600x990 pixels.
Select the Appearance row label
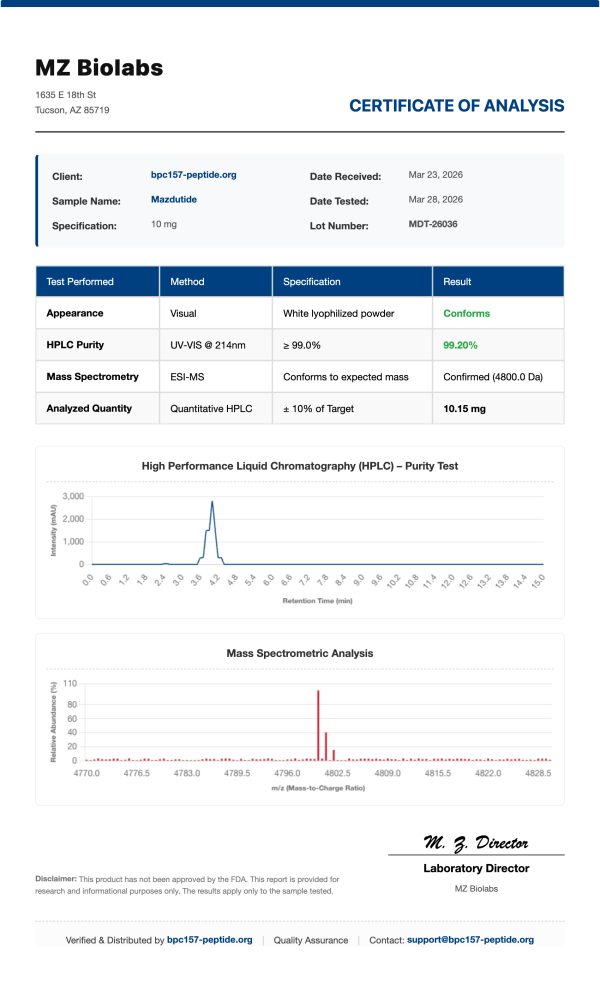coord(75,313)
